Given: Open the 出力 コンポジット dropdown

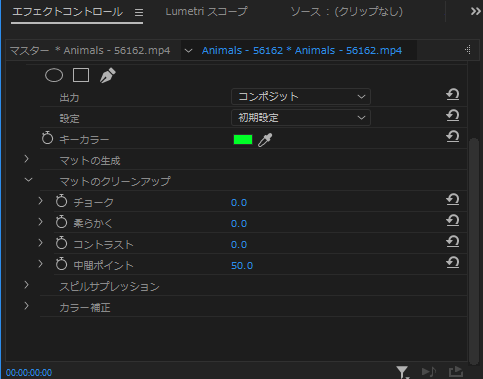Looking at the screenshot, I should coord(301,97).
